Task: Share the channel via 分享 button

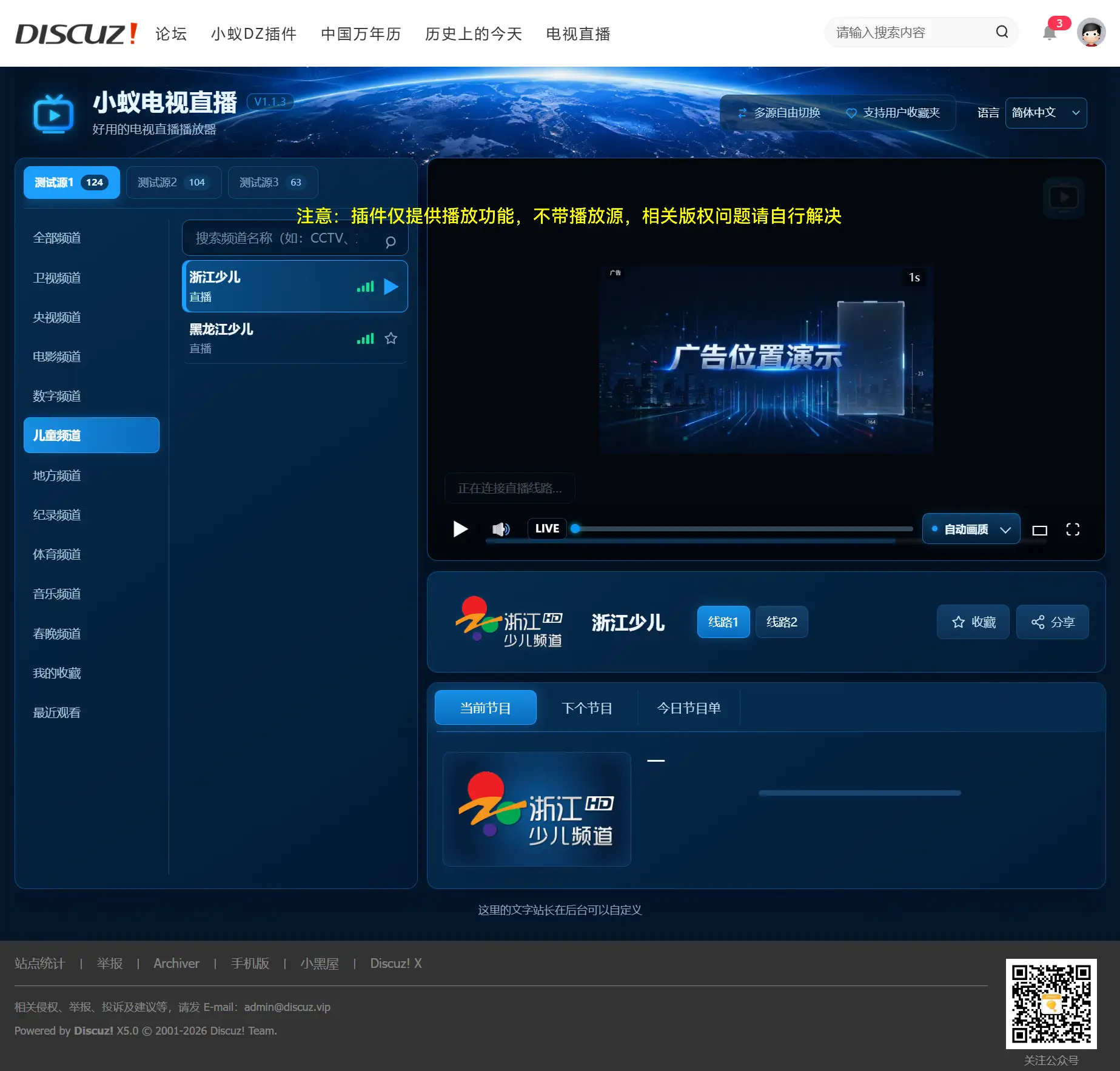Action: coord(1052,622)
